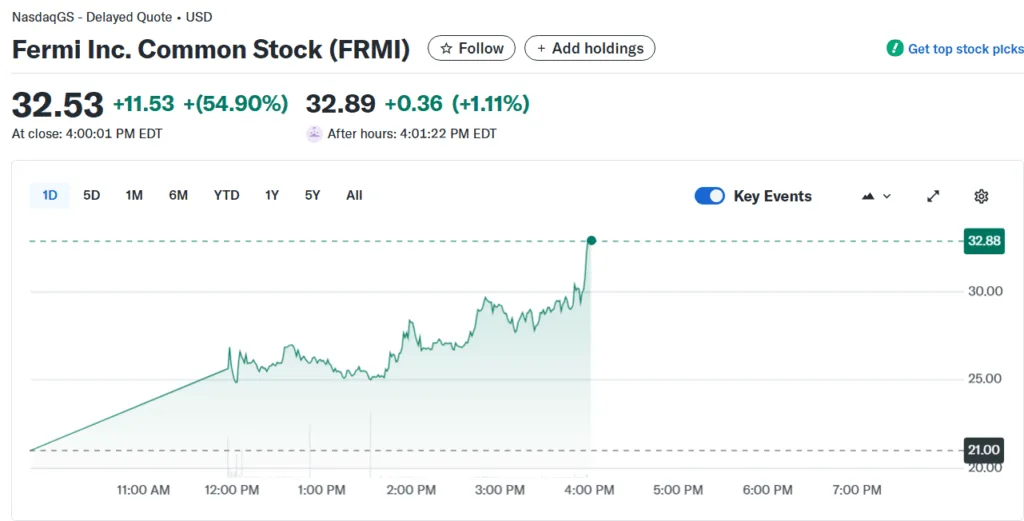Switch to the 5D range

click(x=92, y=195)
